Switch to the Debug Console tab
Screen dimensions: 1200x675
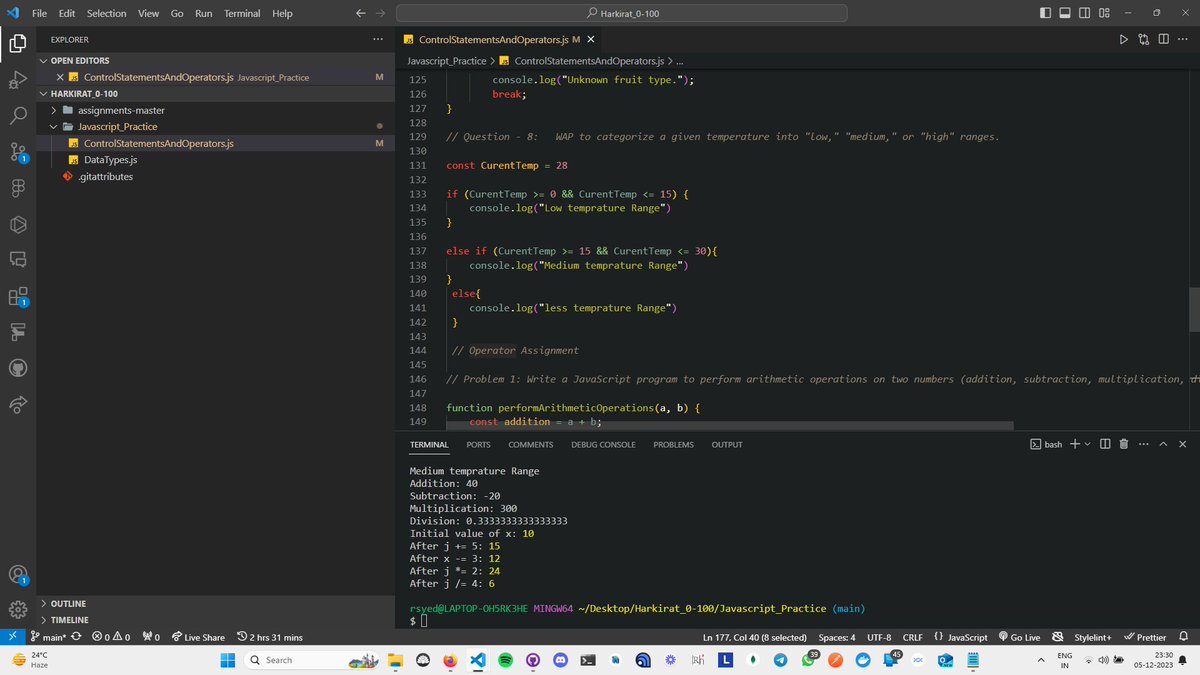tap(603, 444)
